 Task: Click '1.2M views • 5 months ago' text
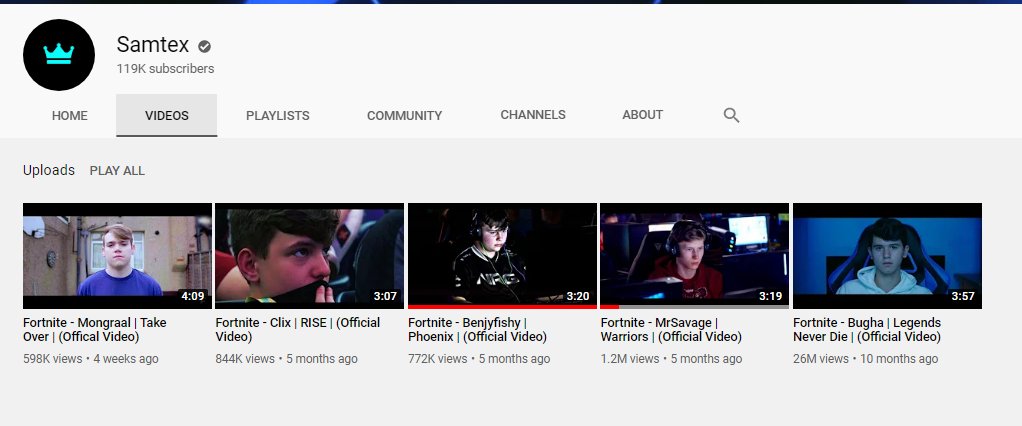point(671,359)
